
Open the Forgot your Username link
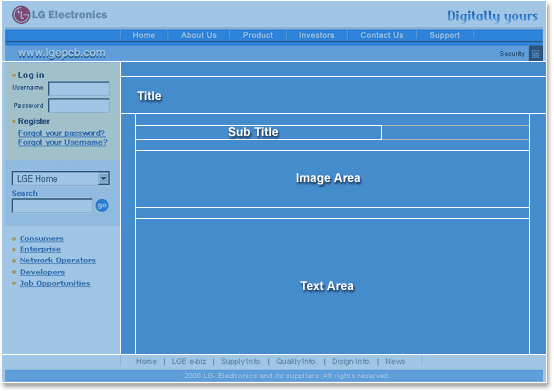coord(63,142)
